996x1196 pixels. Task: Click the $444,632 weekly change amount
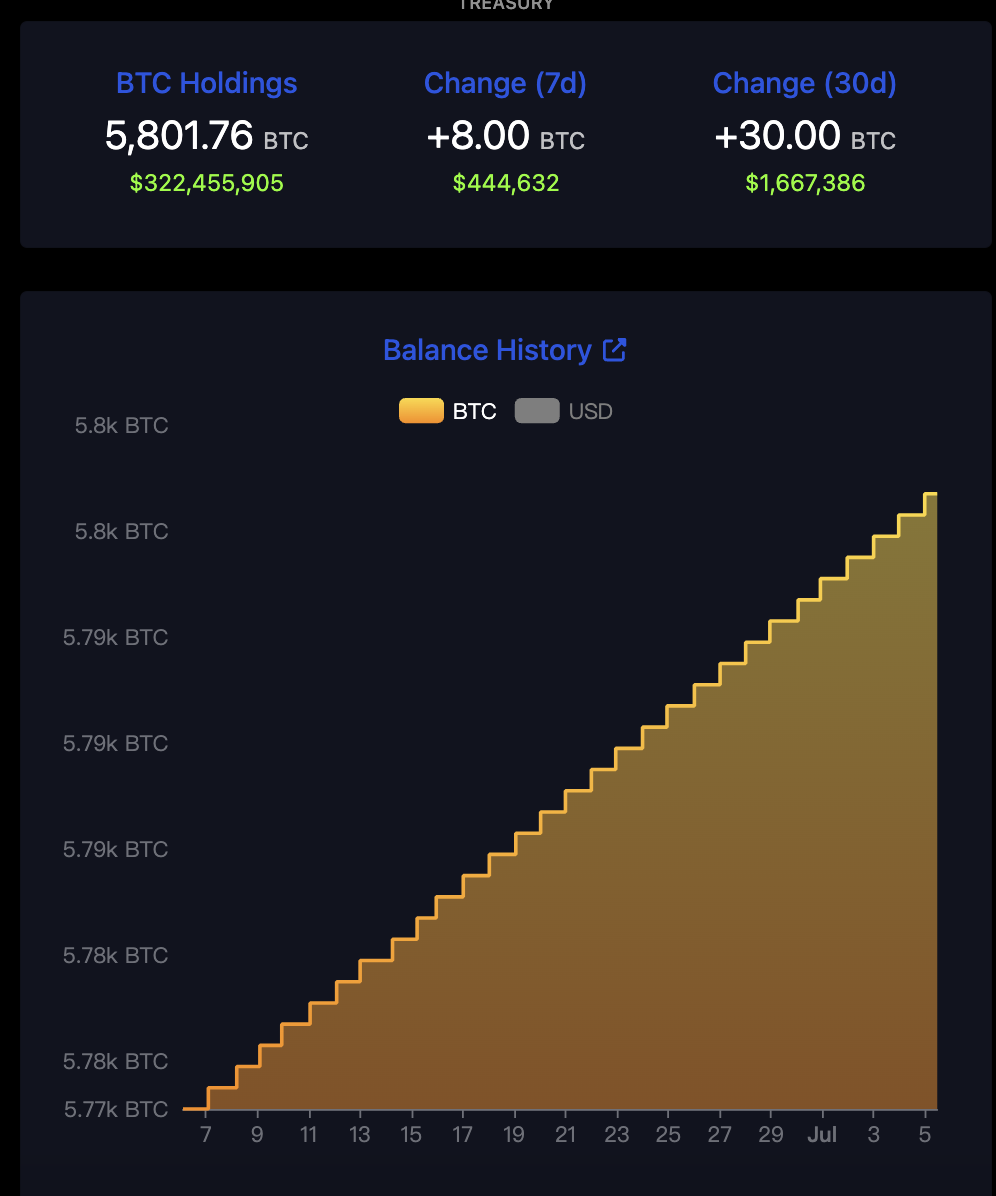tap(505, 183)
